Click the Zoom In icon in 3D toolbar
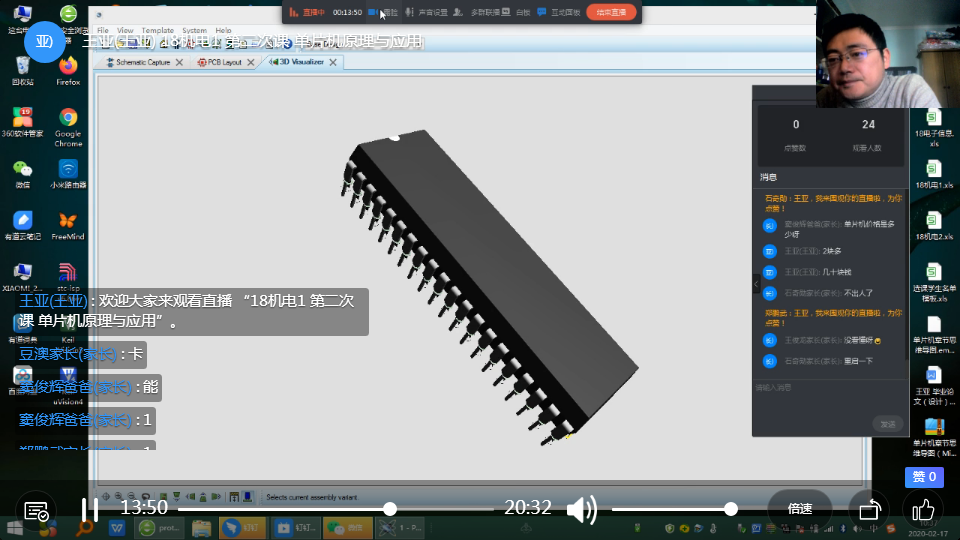This screenshot has height=540, width=960. (119, 497)
